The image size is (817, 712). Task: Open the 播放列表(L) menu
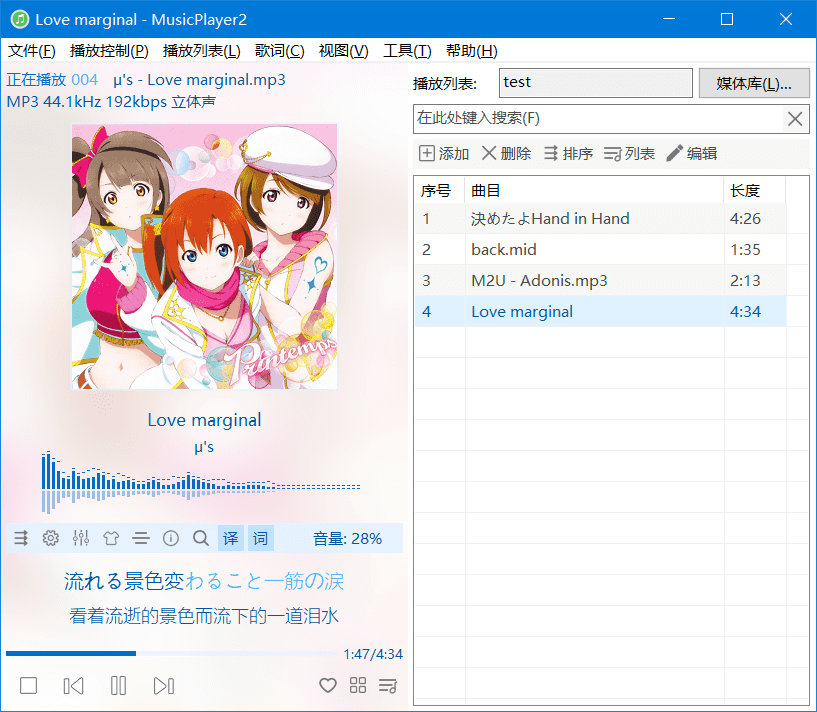[x=202, y=51]
